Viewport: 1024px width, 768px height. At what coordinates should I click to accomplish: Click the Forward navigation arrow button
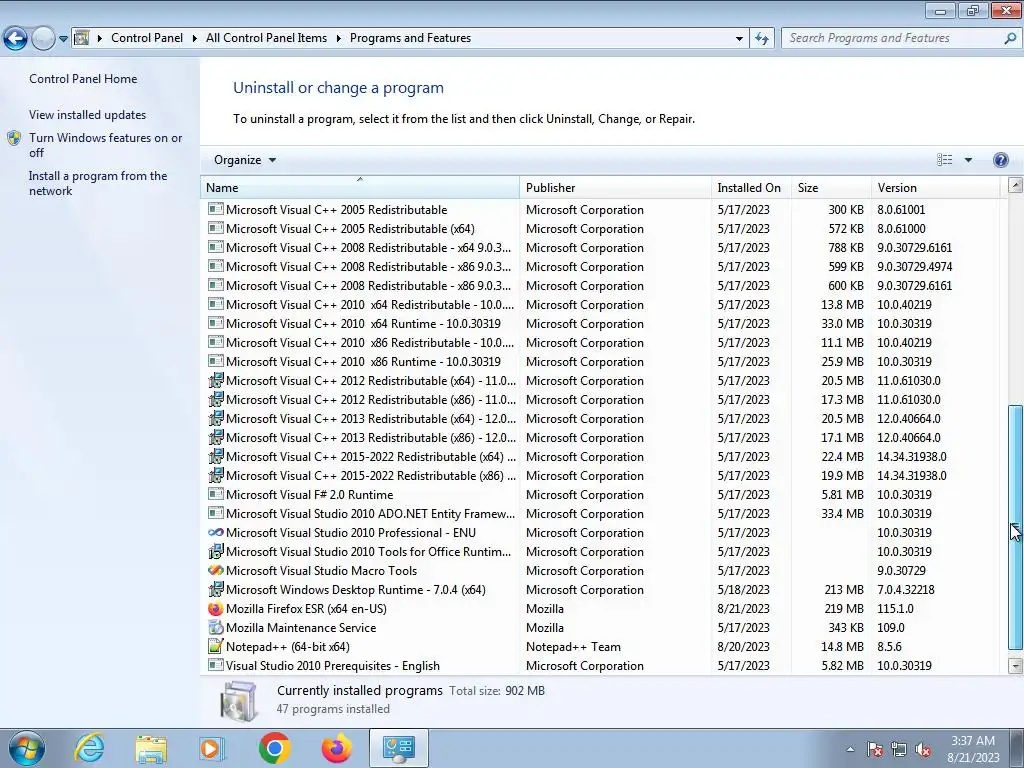click(x=43, y=39)
